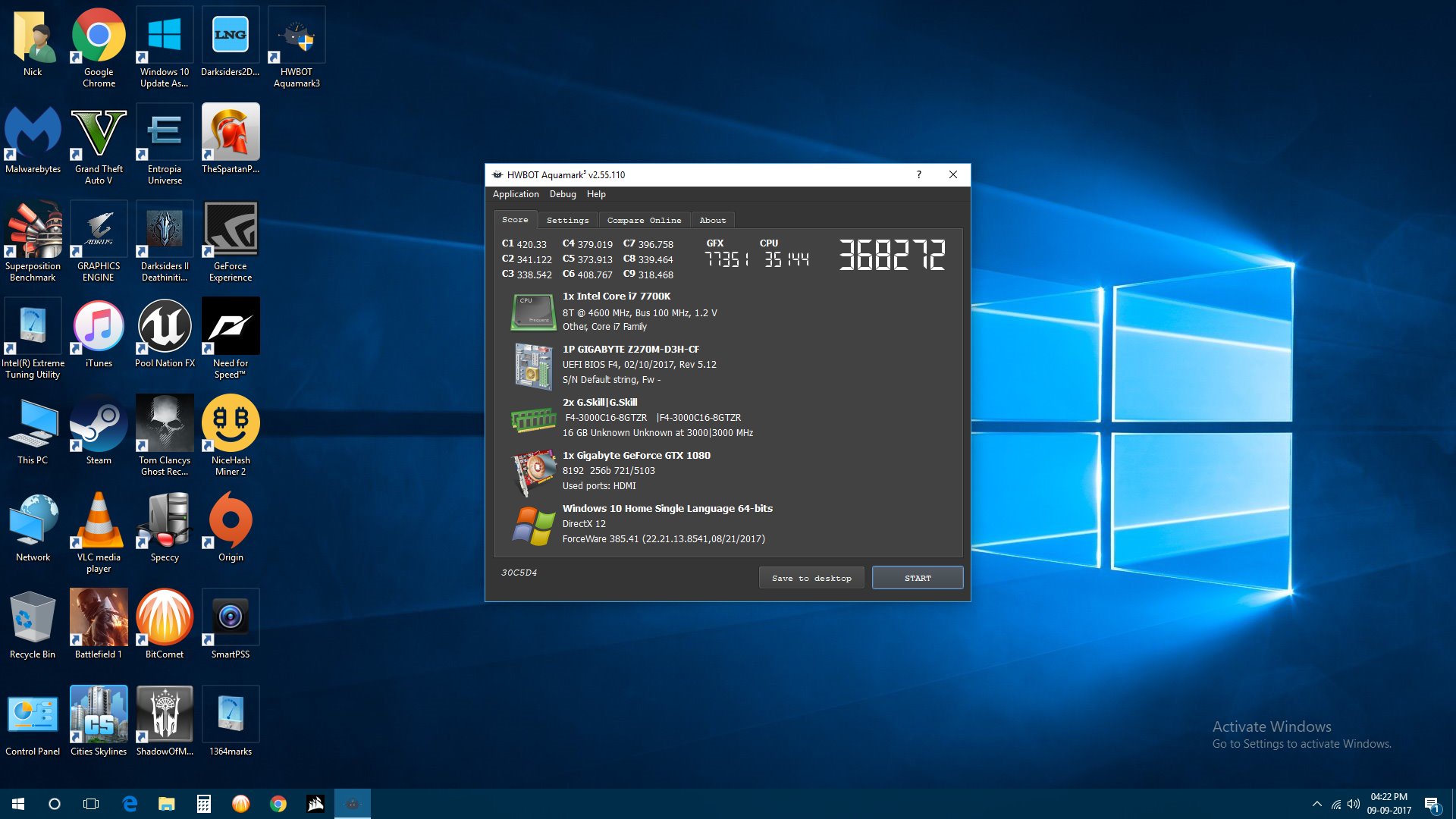The height and width of the screenshot is (819, 1456).
Task: Open Cortana search circle on taskbar
Action: click(55, 804)
